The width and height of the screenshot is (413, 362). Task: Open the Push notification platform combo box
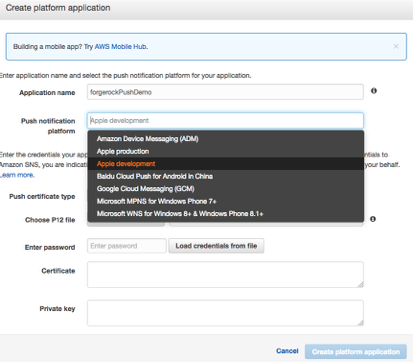coord(225,121)
